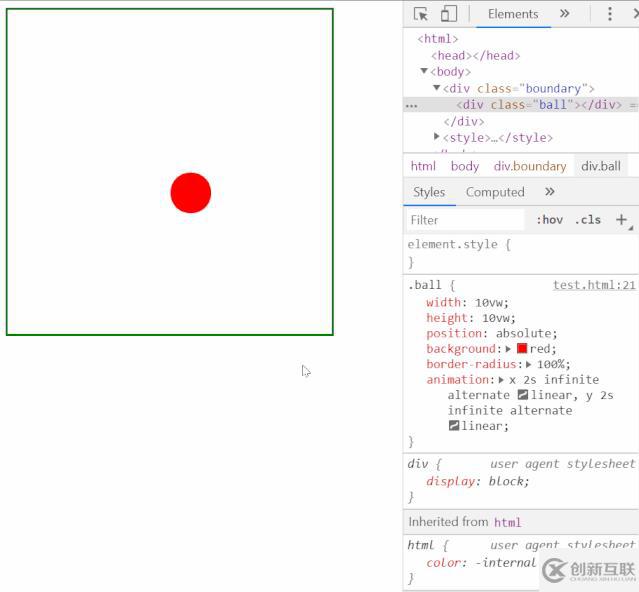Select body in the breadcrumb bar
This screenshot has height=592, width=639.
pyautogui.click(x=465, y=166)
